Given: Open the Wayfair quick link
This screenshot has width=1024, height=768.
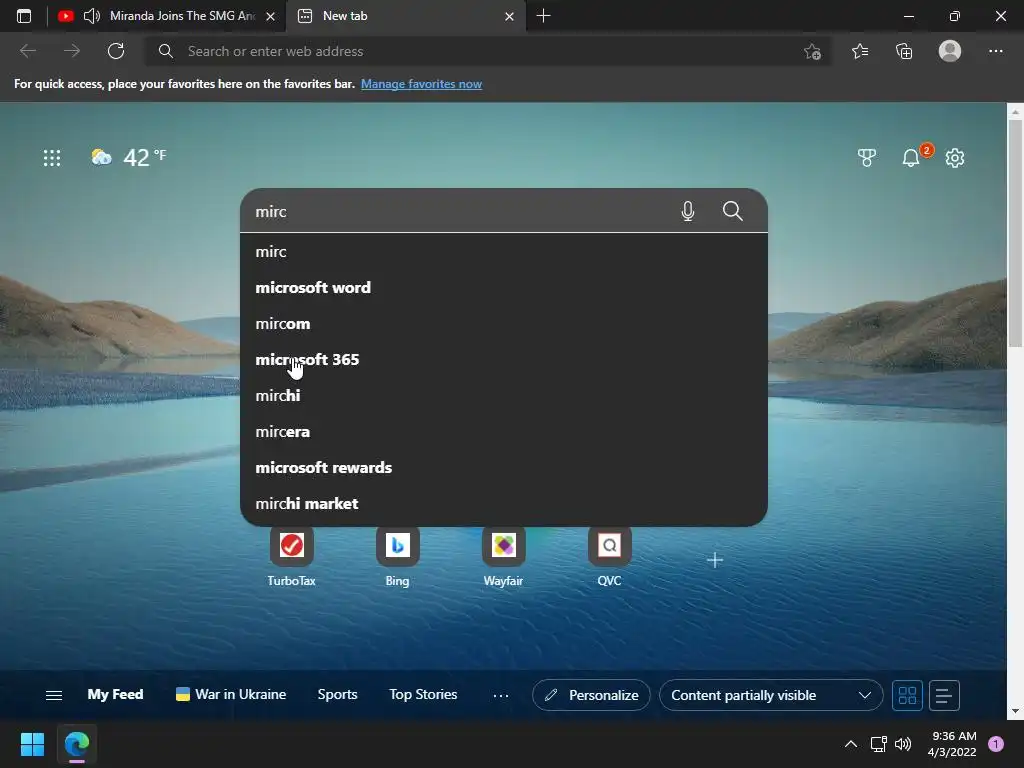Looking at the screenshot, I should point(503,556).
